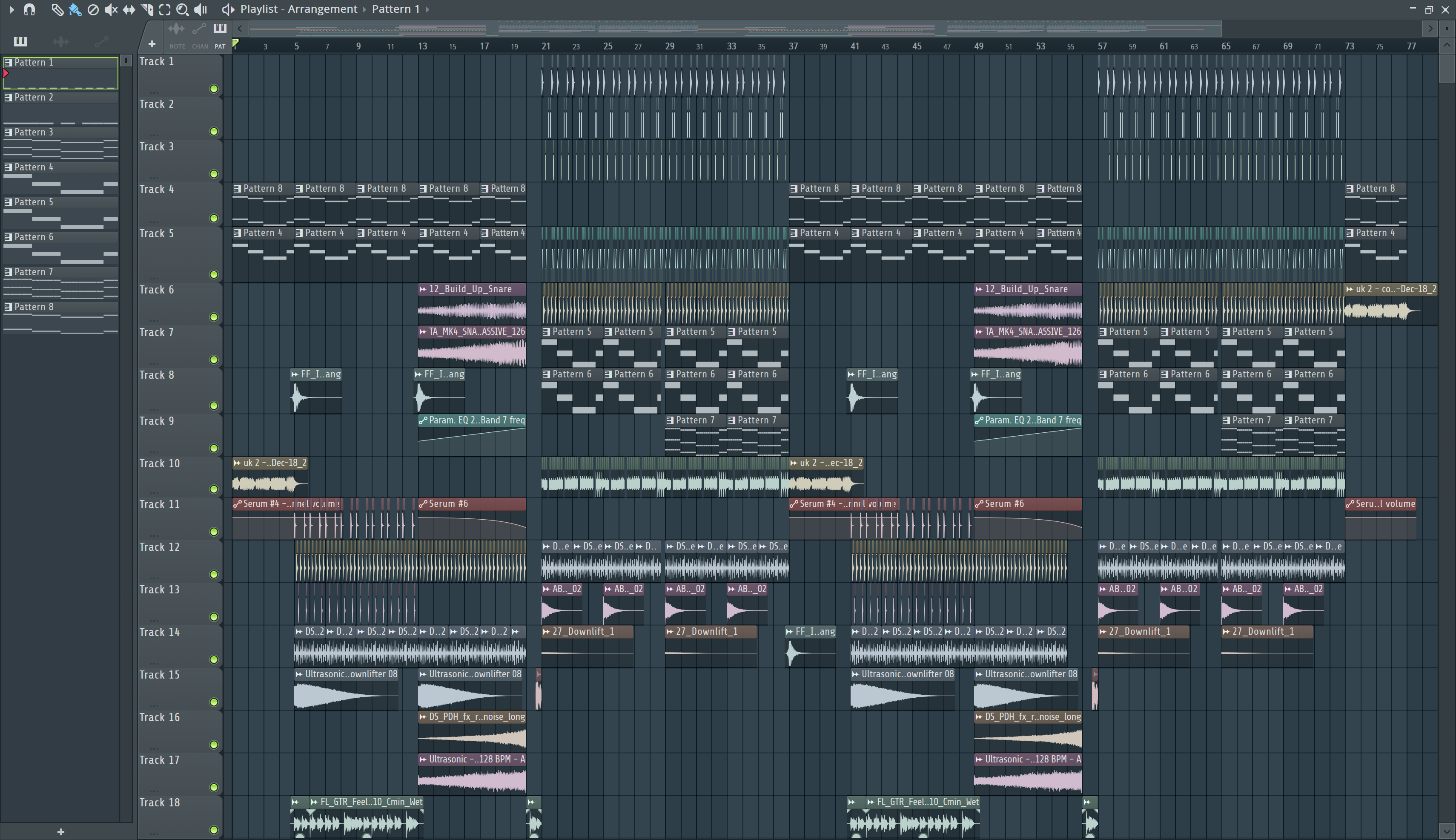
Task: Open the Playlist - Arrangement dropdown
Action: [299, 9]
